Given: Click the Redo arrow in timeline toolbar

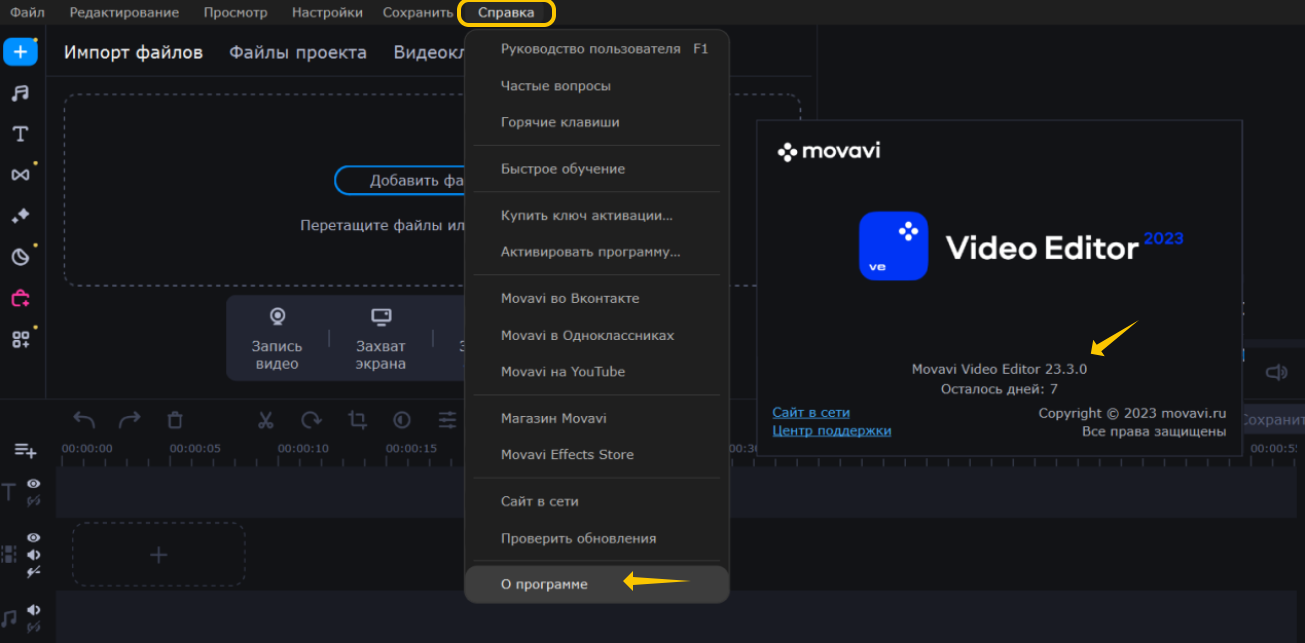Looking at the screenshot, I should 130,420.
